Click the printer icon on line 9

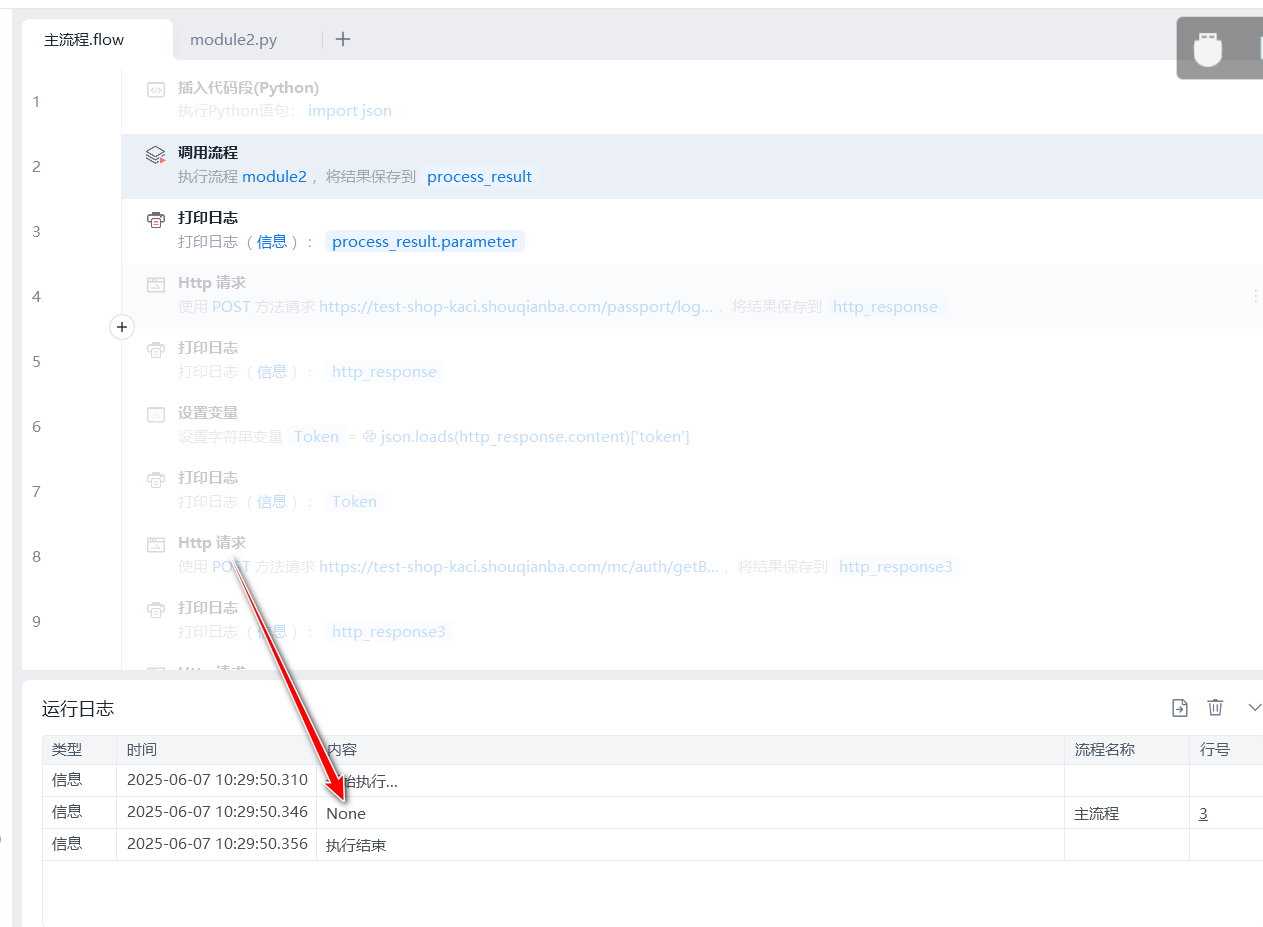point(155,610)
